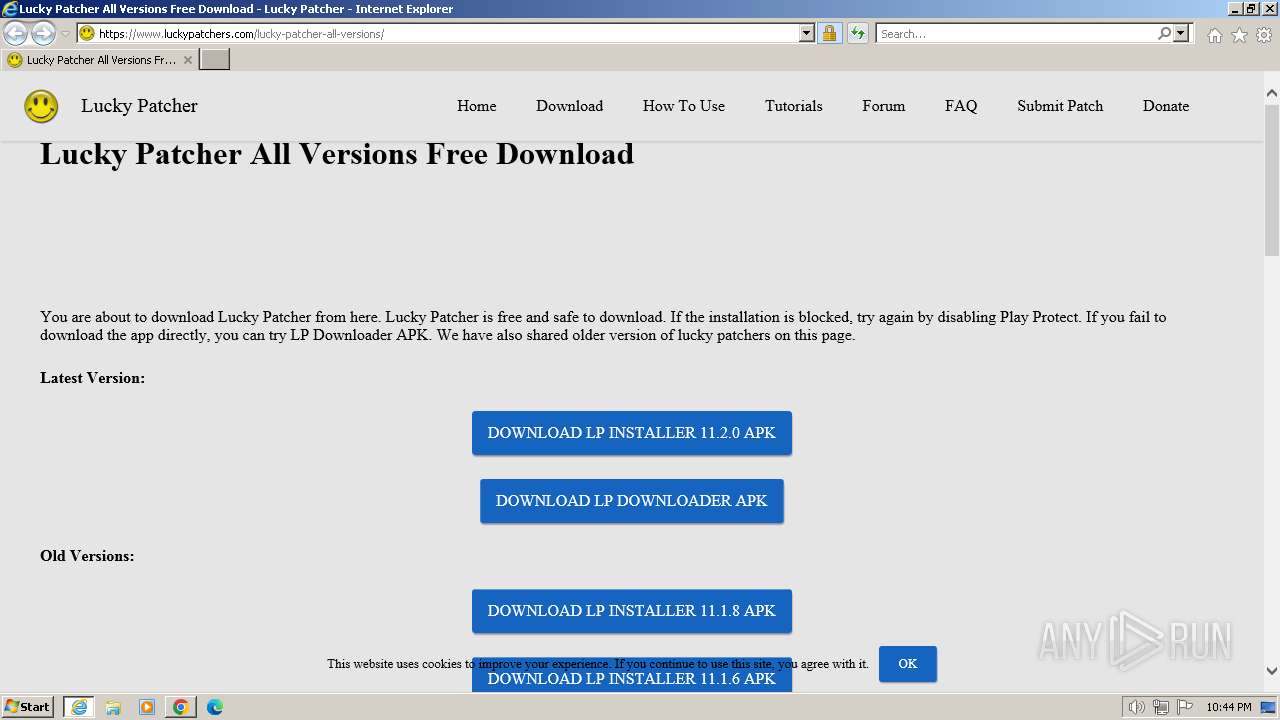Open the Tools gear icon
The width and height of the screenshot is (1280, 720).
click(1264, 35)
